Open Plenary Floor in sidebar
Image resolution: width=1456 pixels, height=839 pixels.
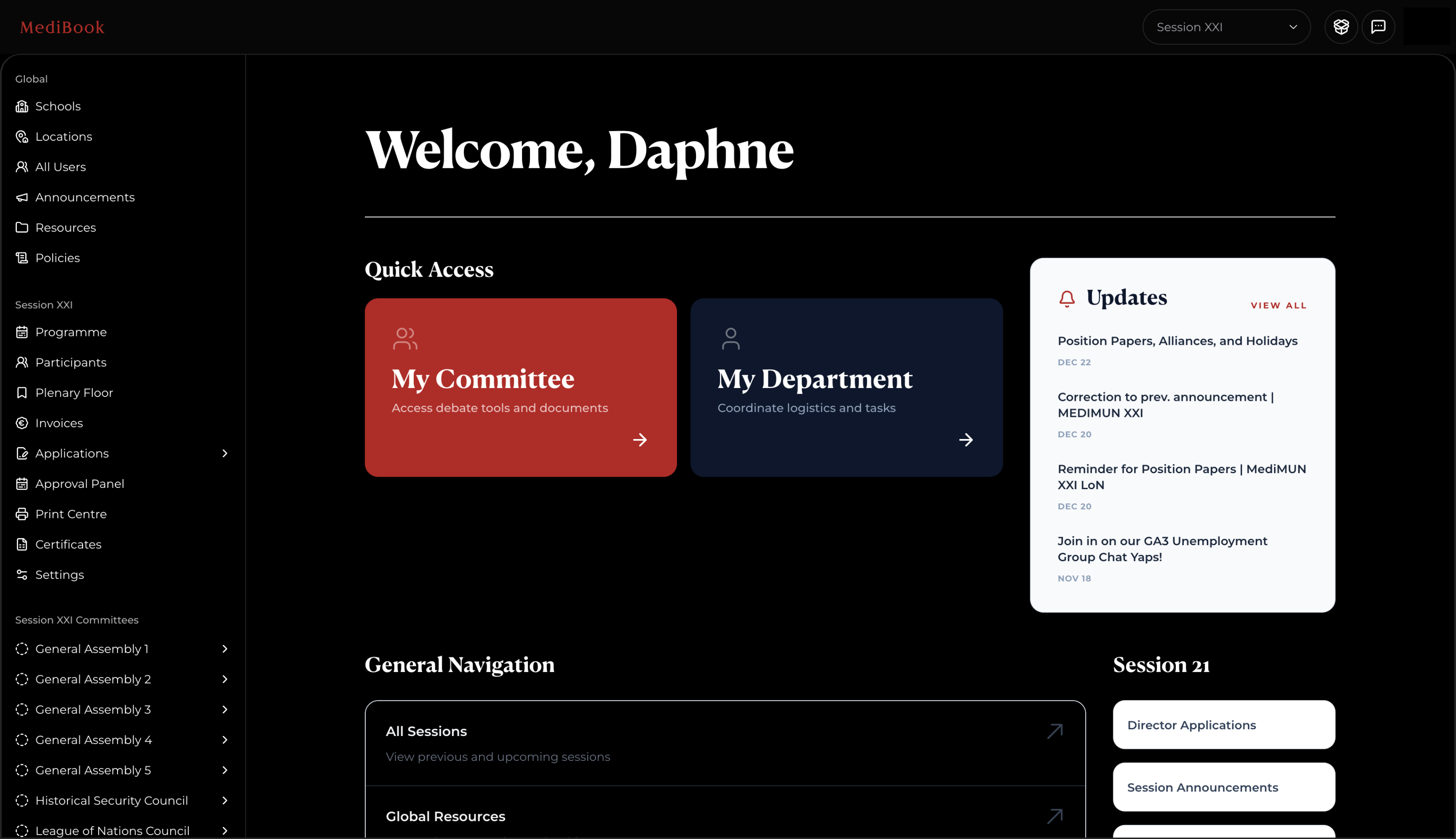coord(74,393)
